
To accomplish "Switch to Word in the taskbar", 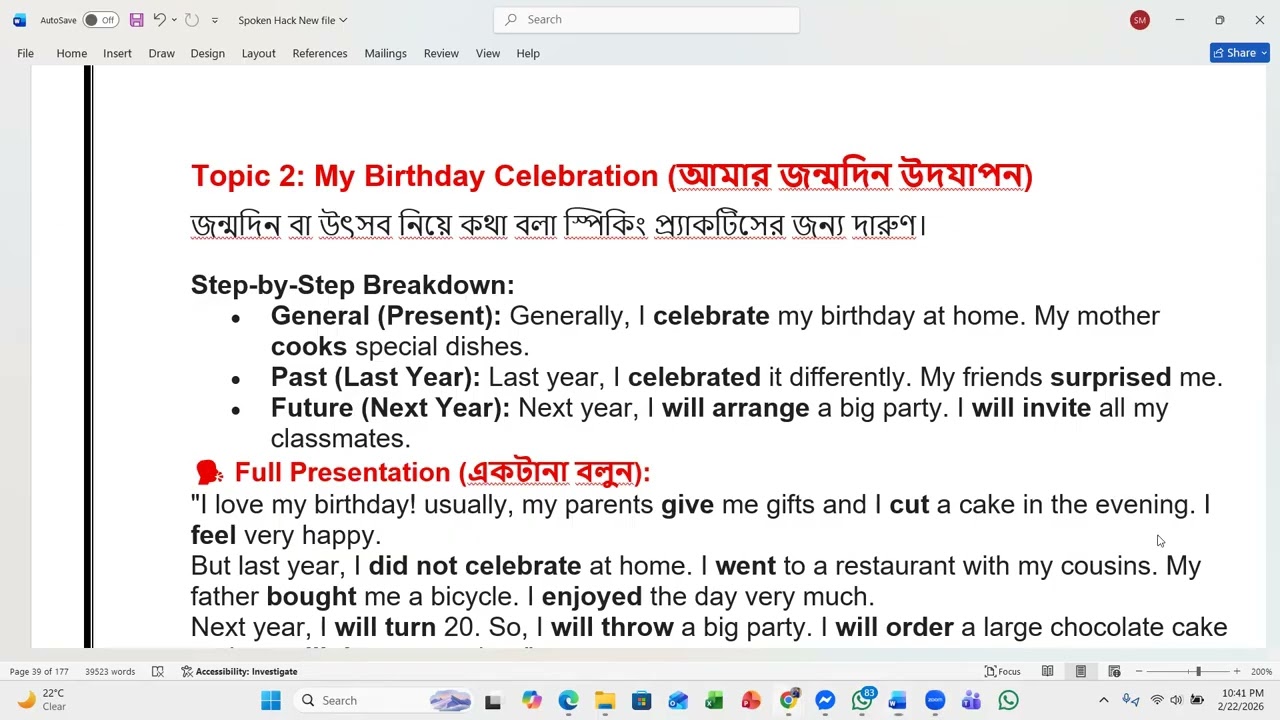I will point(897,701).
